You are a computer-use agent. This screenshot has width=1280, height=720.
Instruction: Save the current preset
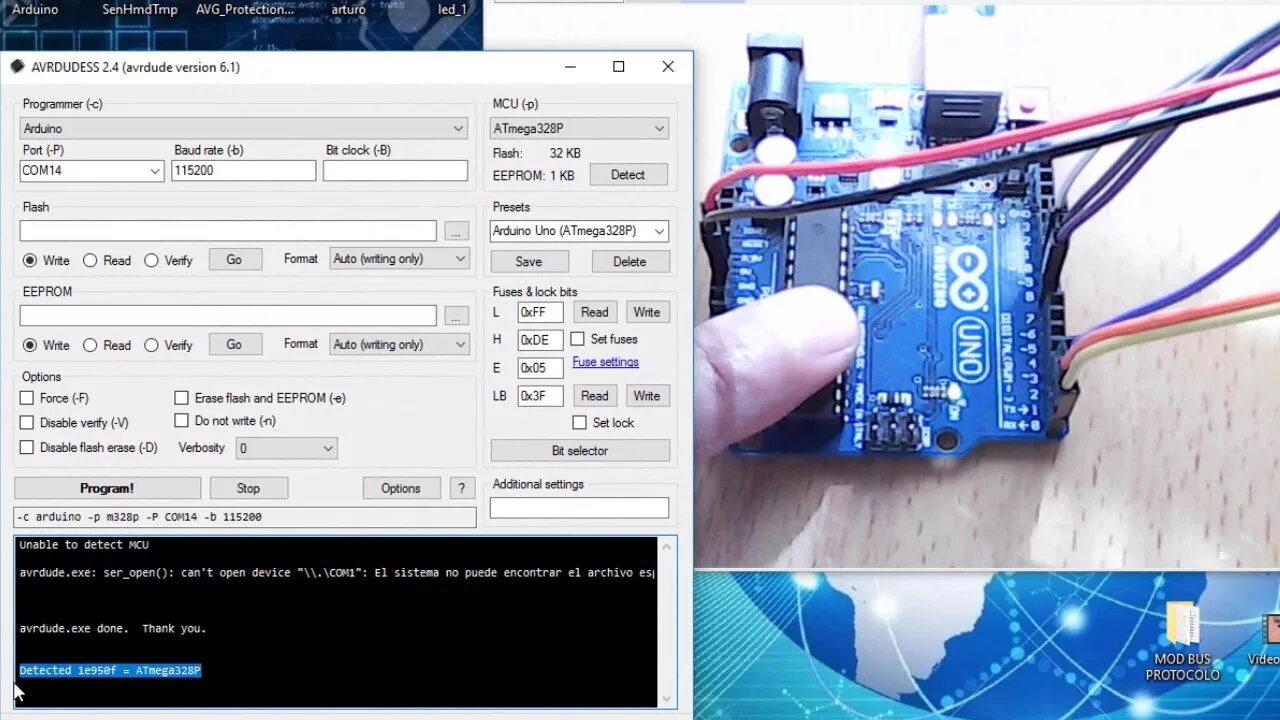[x=529, y=262]
